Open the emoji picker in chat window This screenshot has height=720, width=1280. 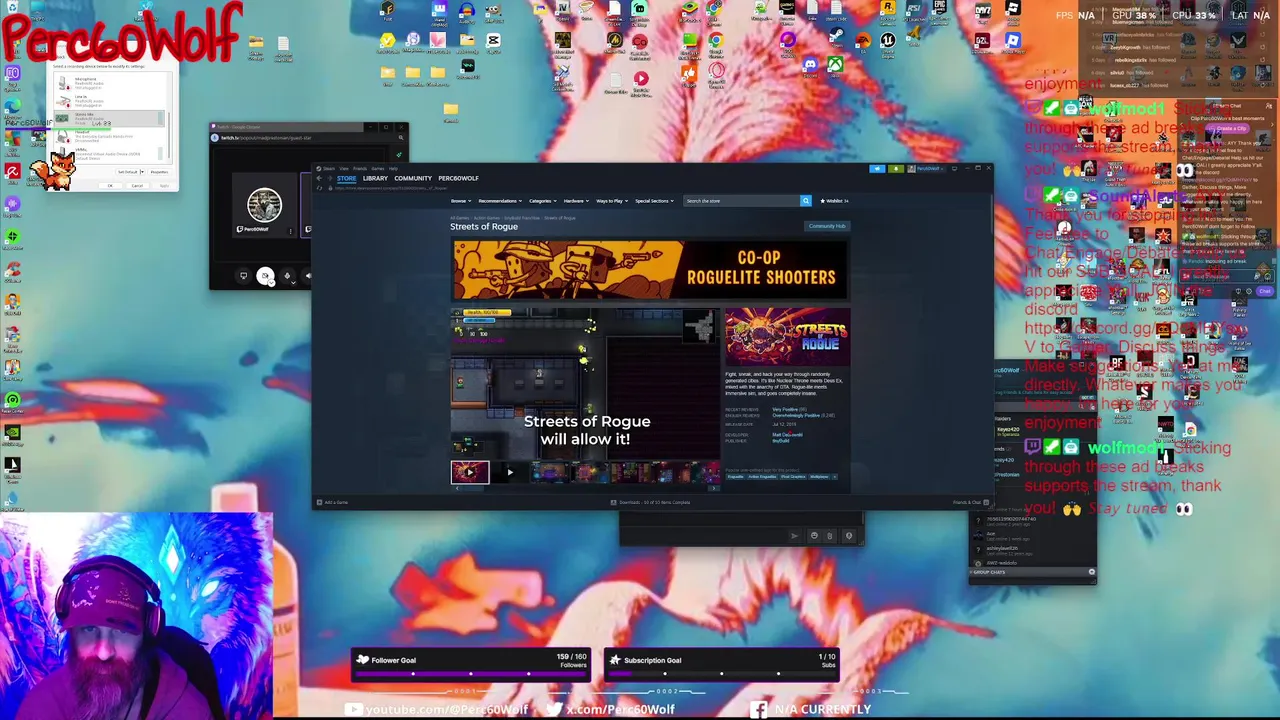pyautogui.click(x=814, y=535)
